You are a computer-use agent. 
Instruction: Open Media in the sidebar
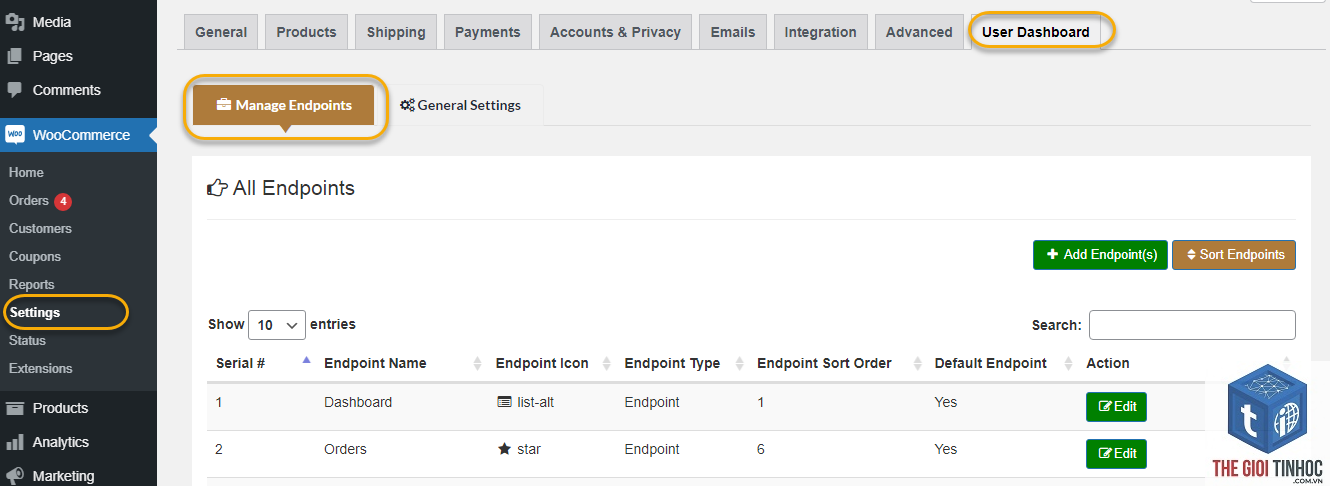52,22
